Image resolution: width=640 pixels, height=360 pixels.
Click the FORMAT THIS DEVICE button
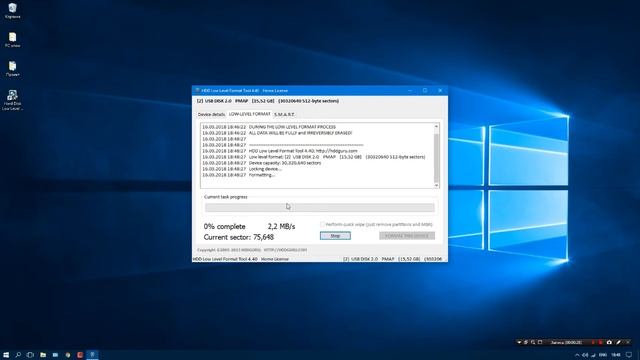pyautogui.click(x=407, y=236)
